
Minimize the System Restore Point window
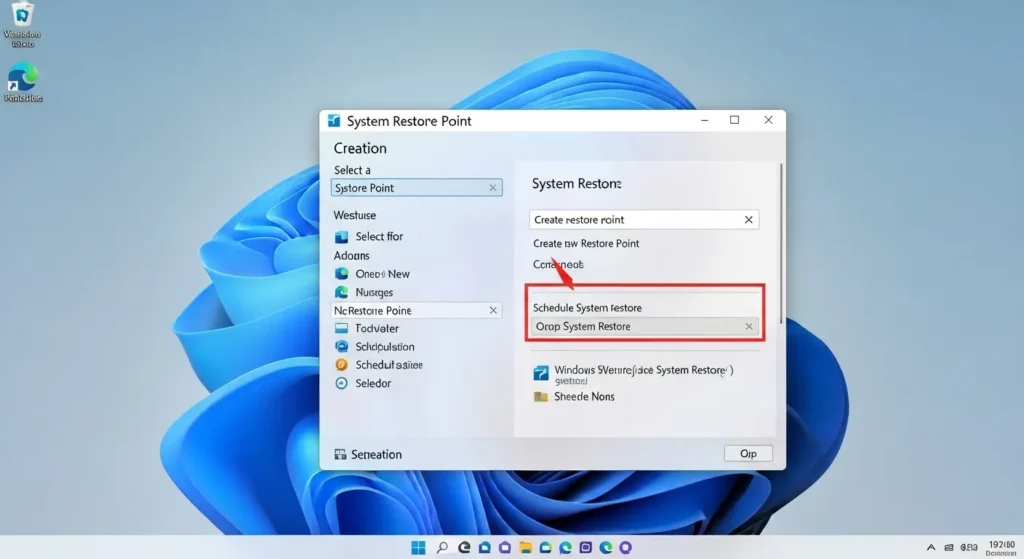tap(705, 120)
